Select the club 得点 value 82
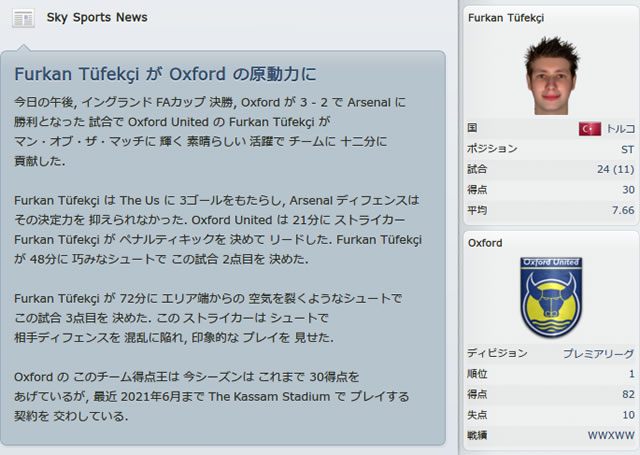The image size is (640, 455). 628,394
